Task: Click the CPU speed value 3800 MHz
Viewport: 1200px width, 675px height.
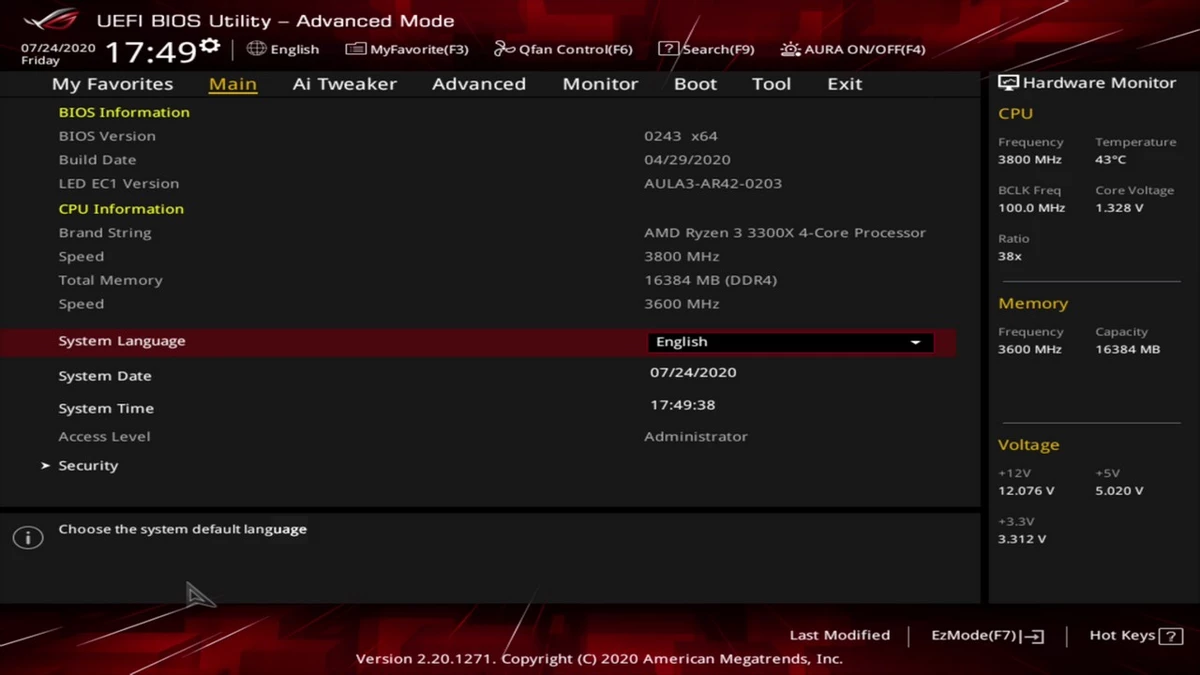Action: [x=682, y=257]
